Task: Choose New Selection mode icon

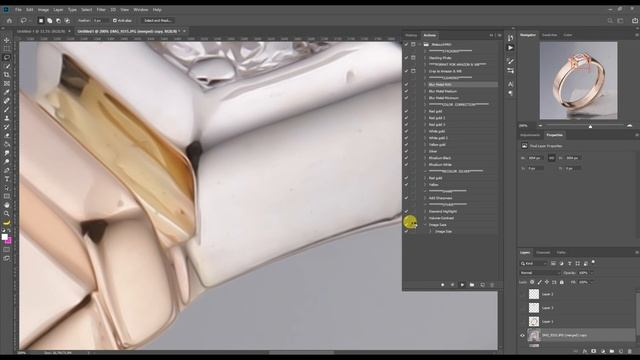Action: tap(41, 20)
